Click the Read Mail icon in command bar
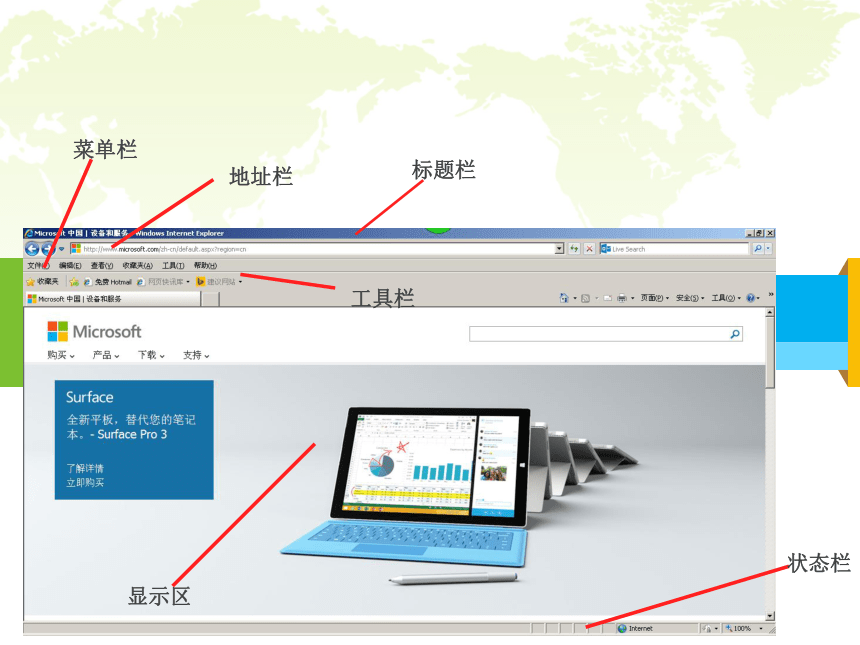This screenshot has height=645, width=860. click(607, 298)
